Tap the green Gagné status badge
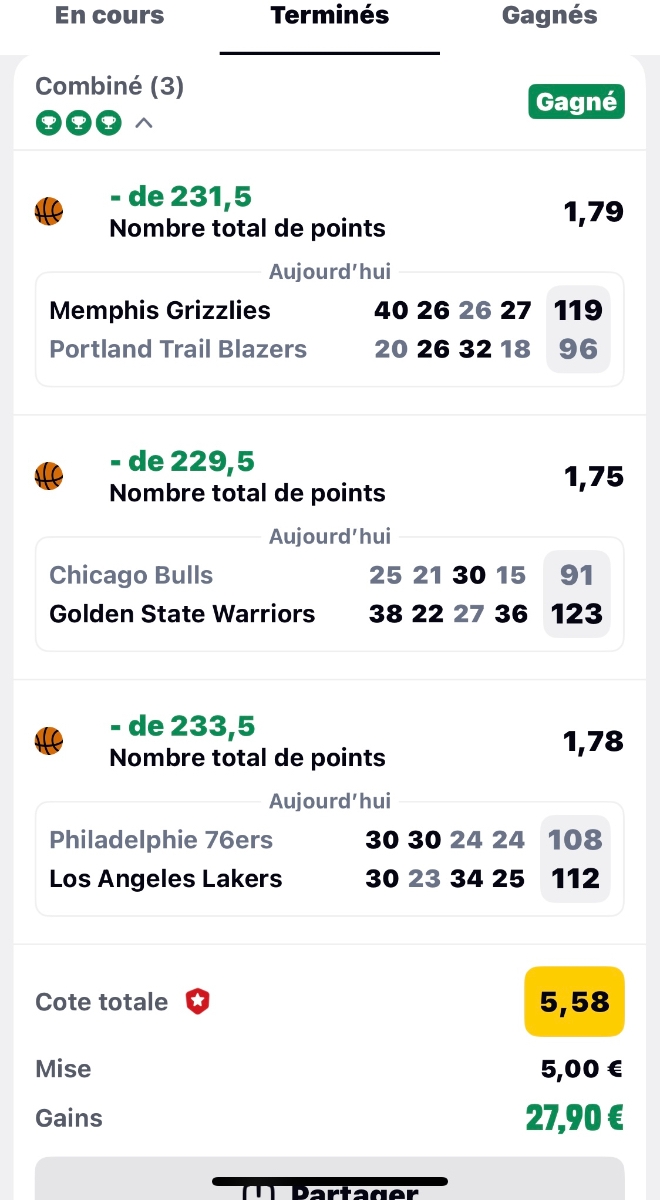The height and width of the screenshot is (1200, 660). coord(576,102)
